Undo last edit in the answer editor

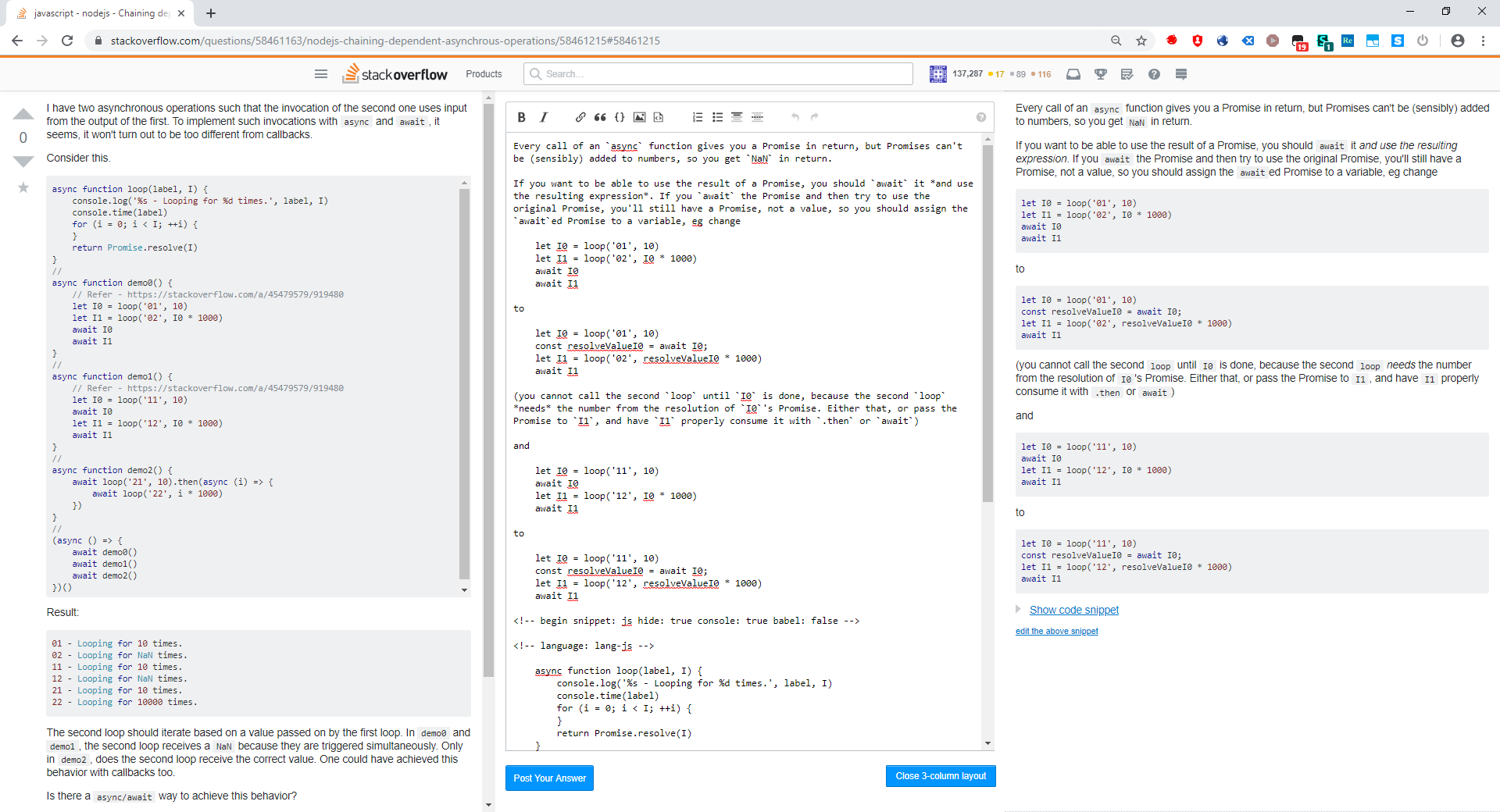tap(795, 117)
